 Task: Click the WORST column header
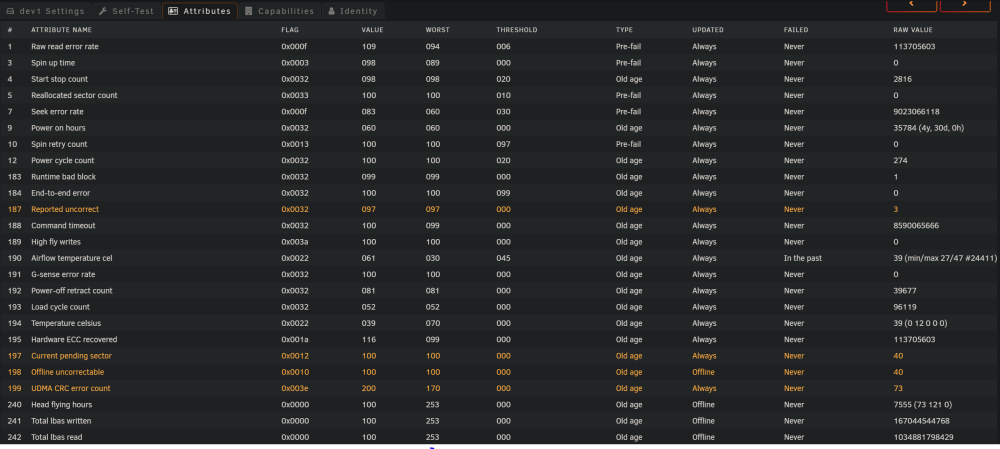tap(438, 30)
